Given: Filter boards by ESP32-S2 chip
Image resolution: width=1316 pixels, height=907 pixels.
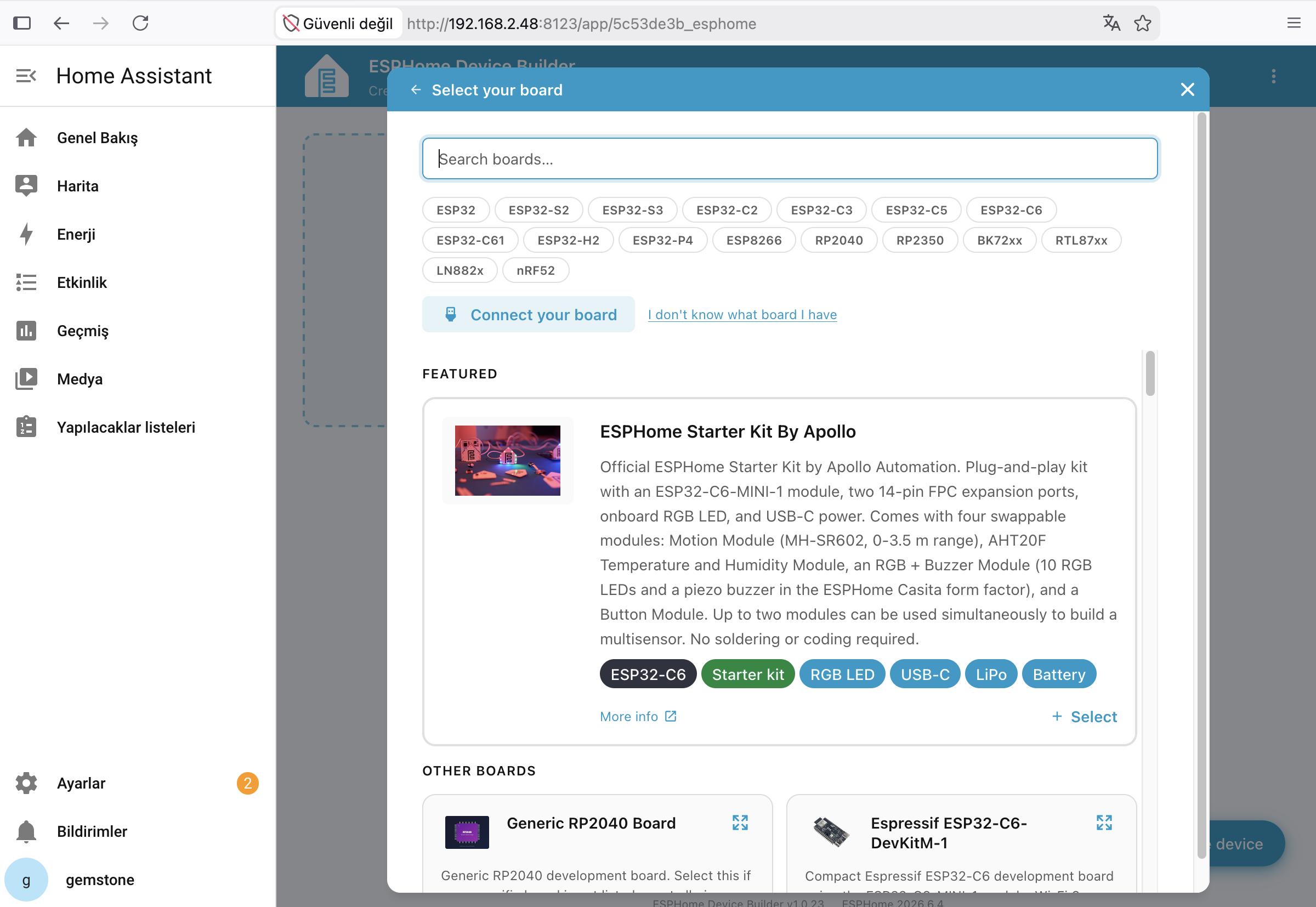Looking at the screenshot, I should (x=538, y=209).
